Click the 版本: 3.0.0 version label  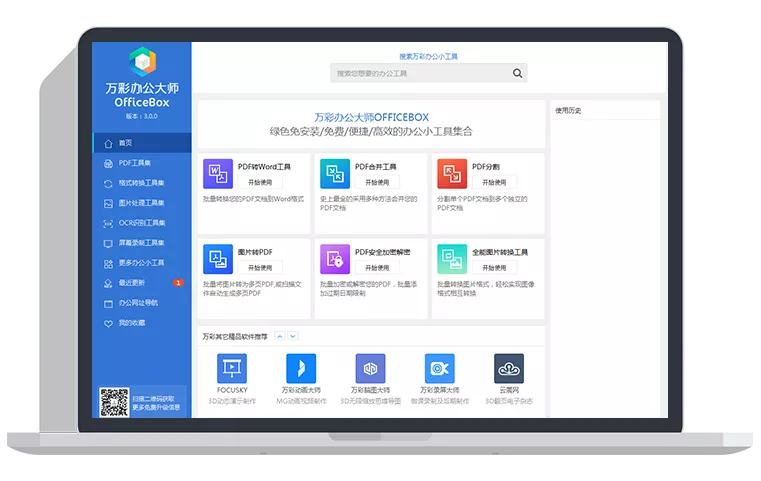tap(142, 116)
